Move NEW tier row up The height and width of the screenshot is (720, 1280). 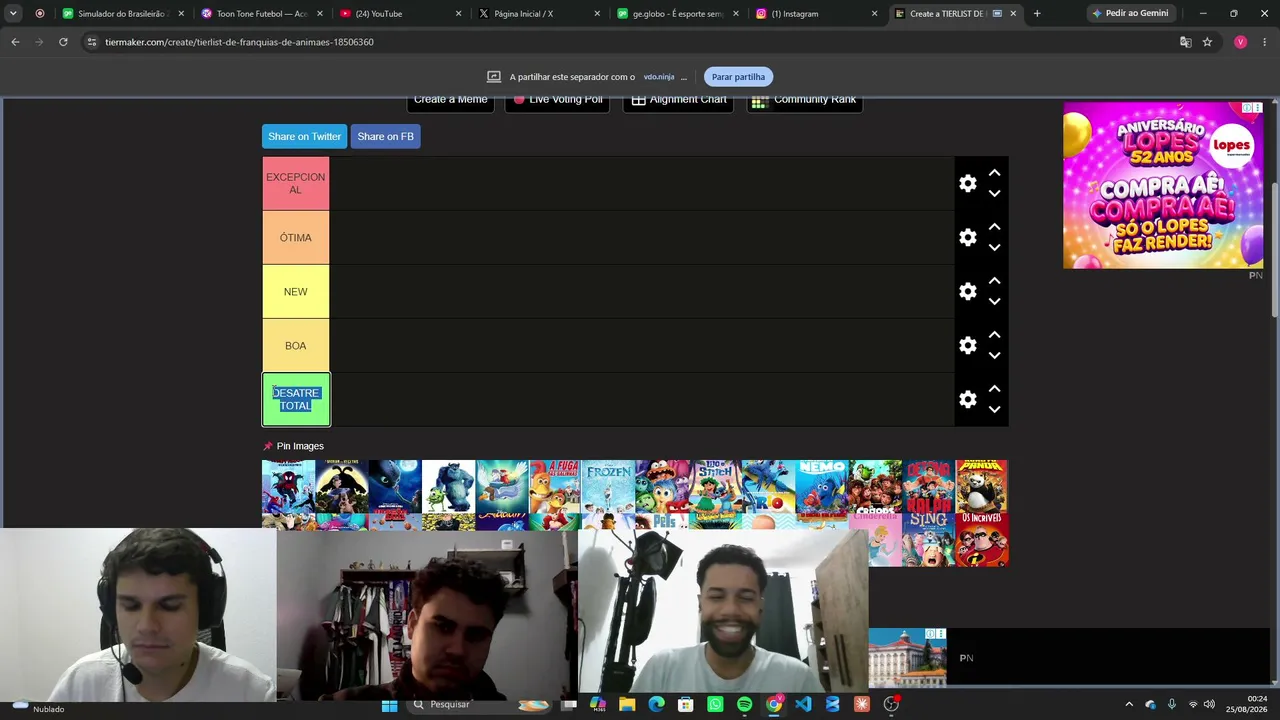coord(994,281)
